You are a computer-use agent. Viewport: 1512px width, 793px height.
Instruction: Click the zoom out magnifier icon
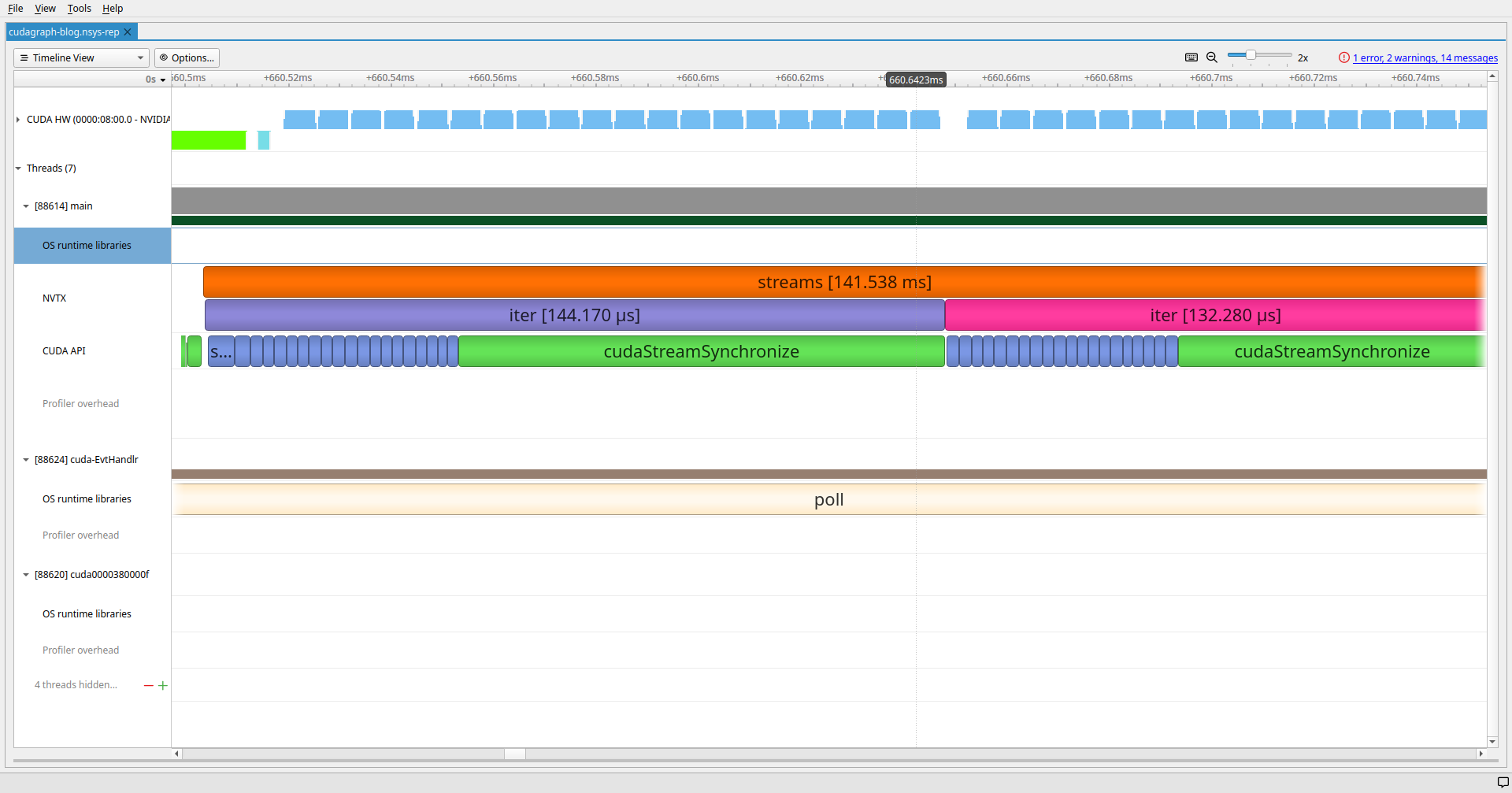pyautogui.click(x=1212, y=57)
